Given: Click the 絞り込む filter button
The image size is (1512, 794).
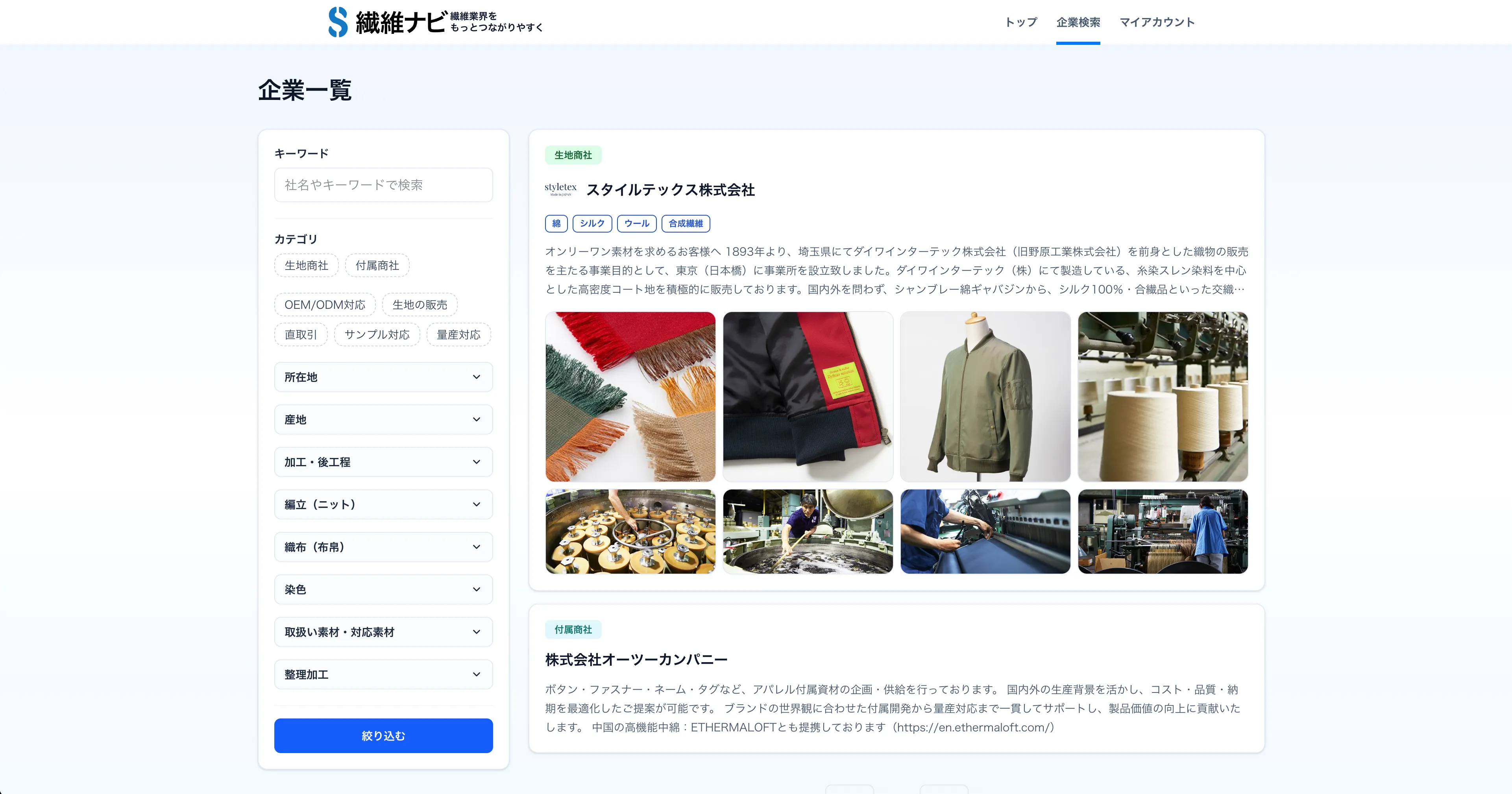Looking at the screenshot, I should tap(383, 735).
